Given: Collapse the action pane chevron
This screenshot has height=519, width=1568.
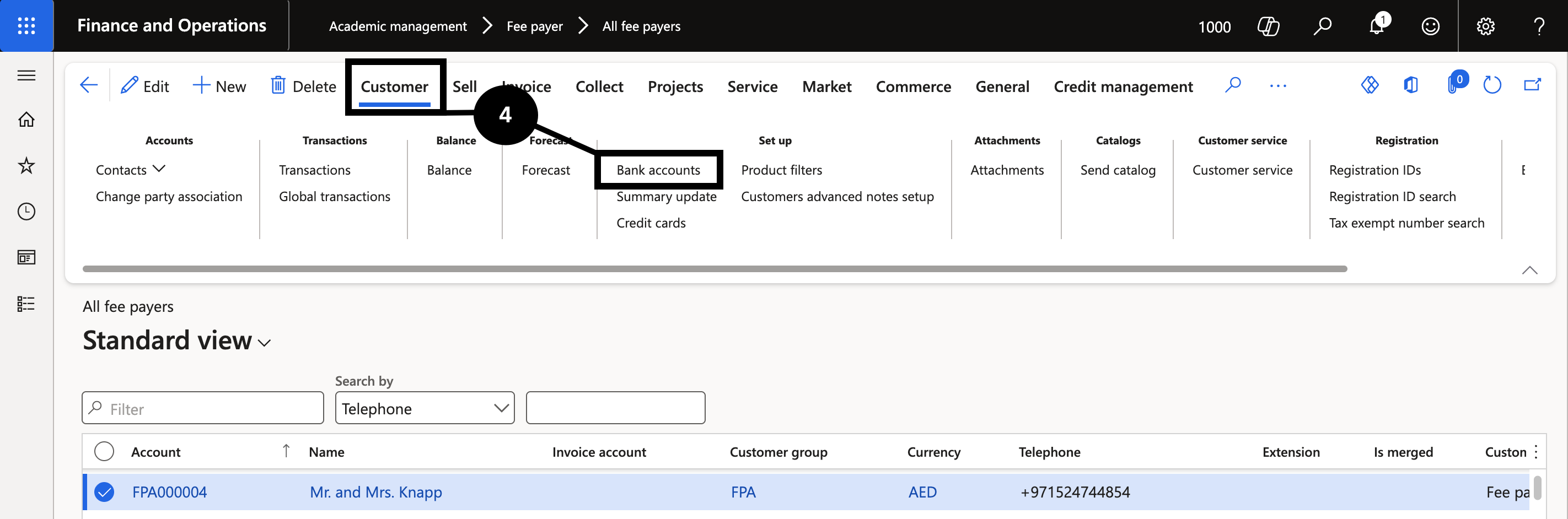Looking at the screenshot, I should [1529, 269].
